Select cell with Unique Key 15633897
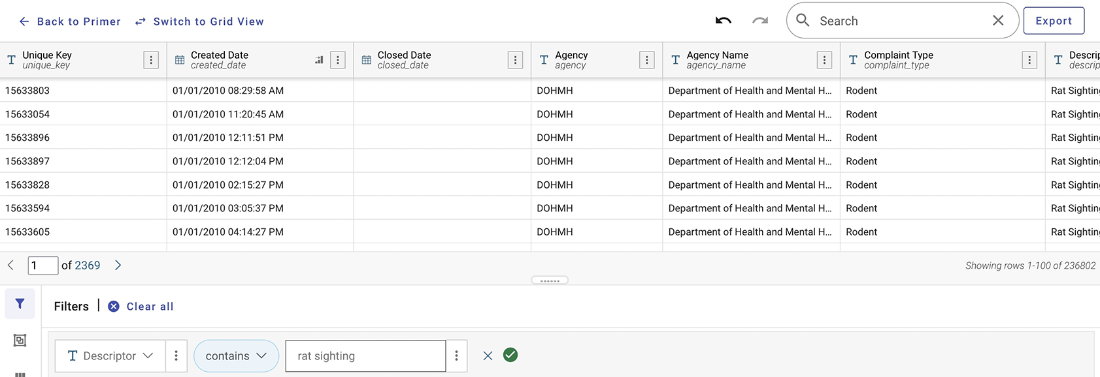The width and height of the screenshot is (1100, 377). click(83, 161)
